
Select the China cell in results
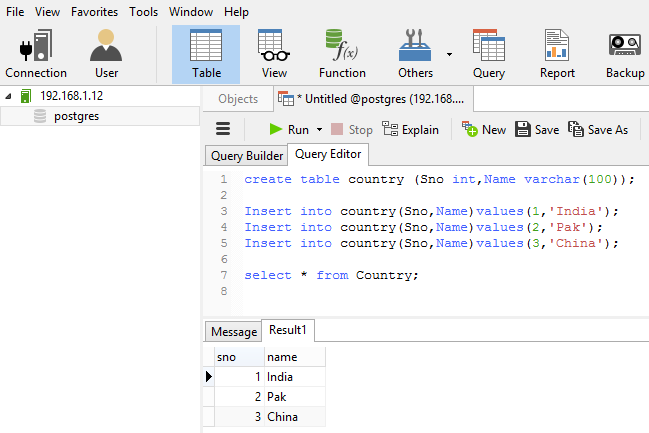295,416
